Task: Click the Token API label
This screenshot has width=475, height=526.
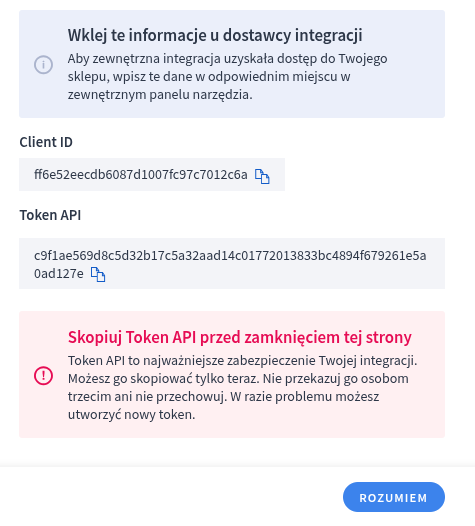Action: tap(50, 215)
